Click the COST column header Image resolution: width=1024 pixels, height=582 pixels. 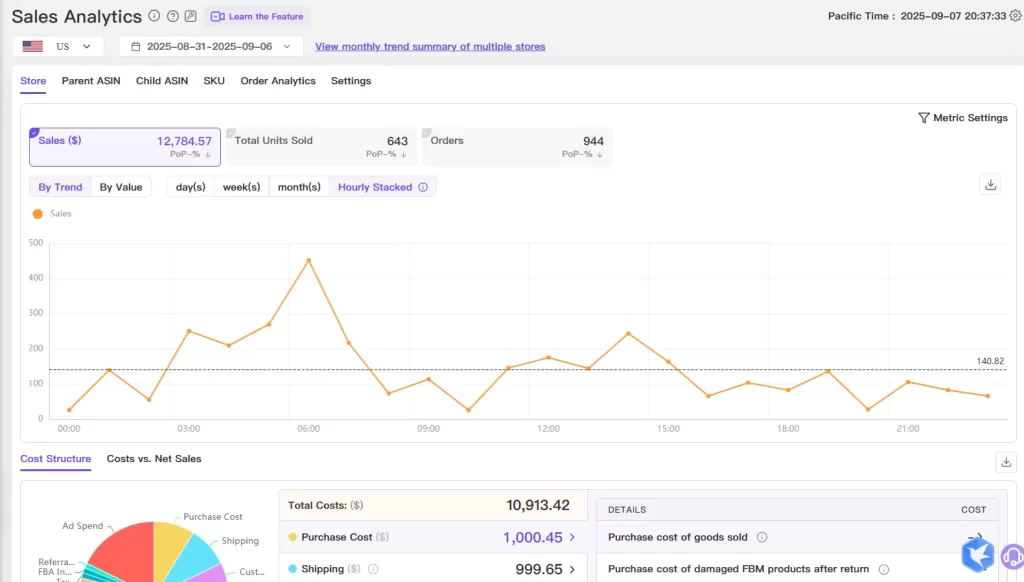point(974,509)
